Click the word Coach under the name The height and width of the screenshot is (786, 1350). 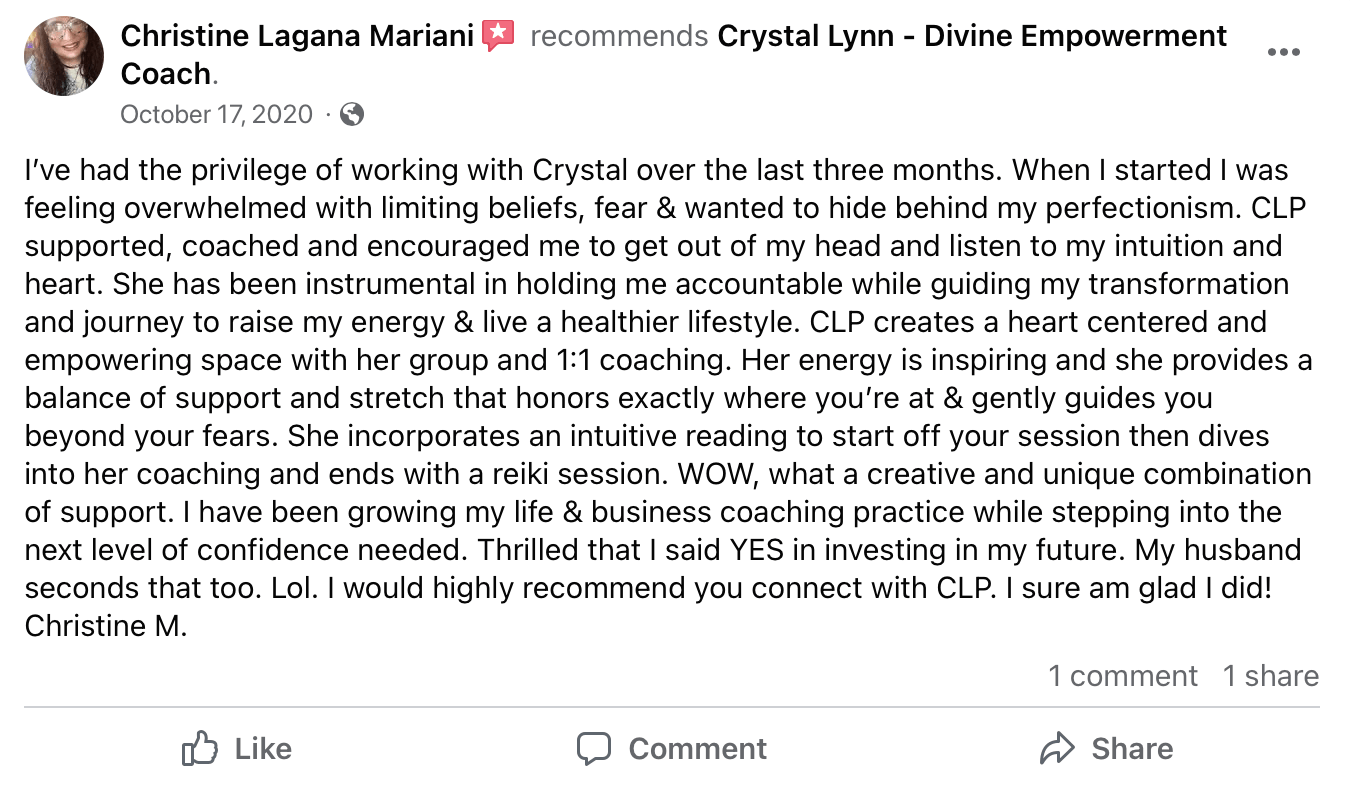(x=166, y=73)
